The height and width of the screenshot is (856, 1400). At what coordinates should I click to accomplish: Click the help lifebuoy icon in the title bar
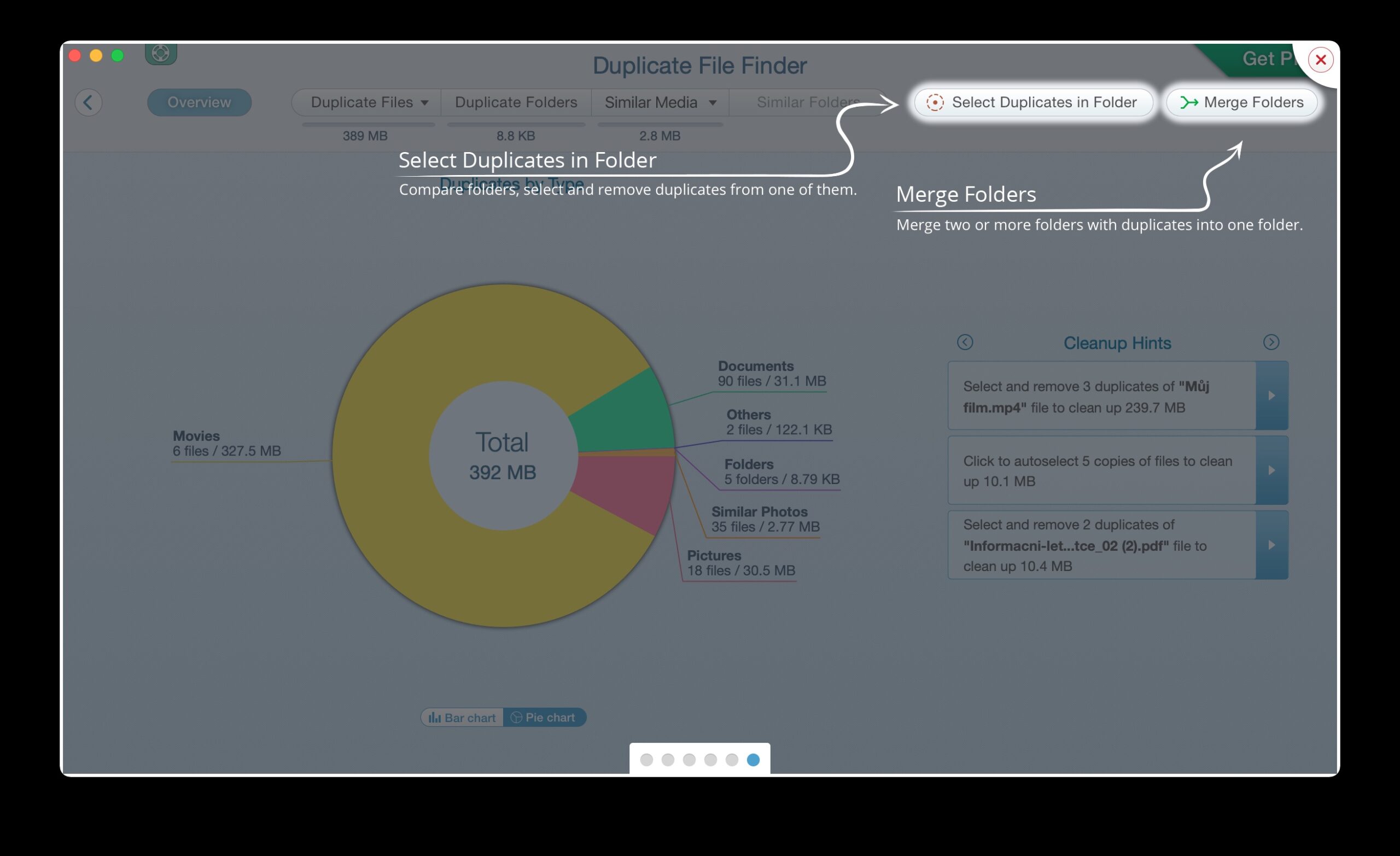coord(161,54)
